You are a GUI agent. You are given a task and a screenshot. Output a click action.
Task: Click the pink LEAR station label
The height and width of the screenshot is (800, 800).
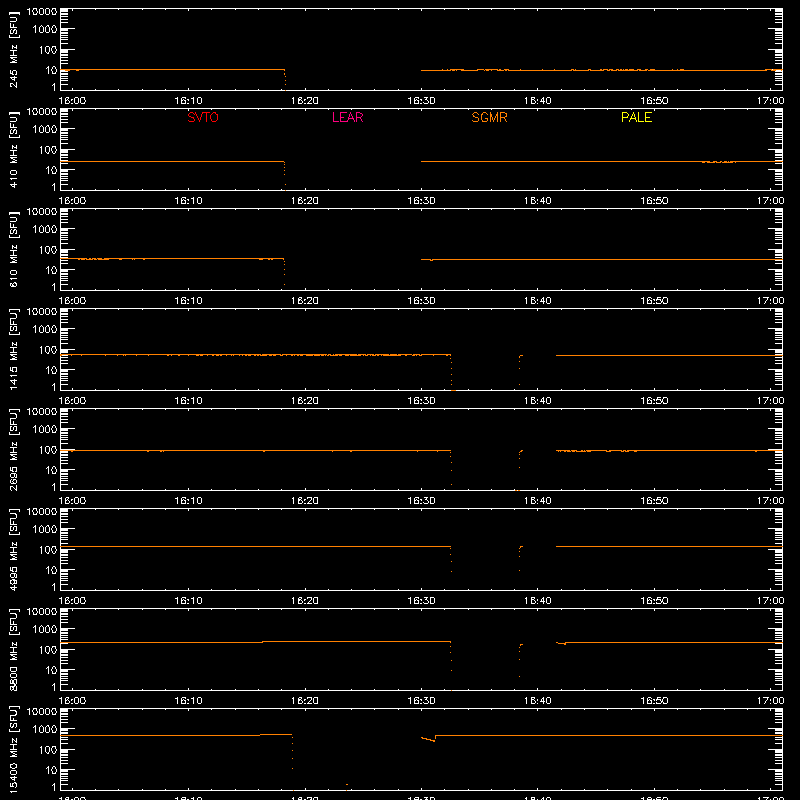(347, 117)
